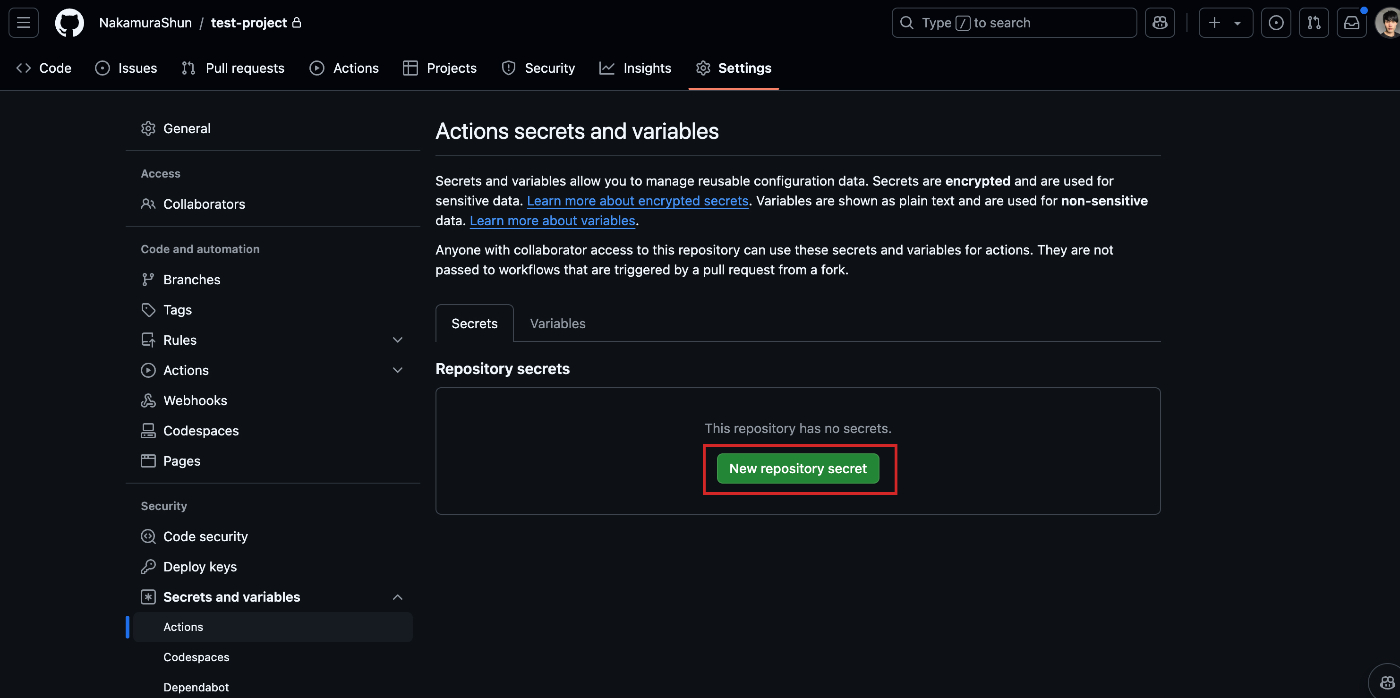The image size is (1400, 698).
Task: Click the Actions play-circle sidebar icon
Action: [148, 370]
